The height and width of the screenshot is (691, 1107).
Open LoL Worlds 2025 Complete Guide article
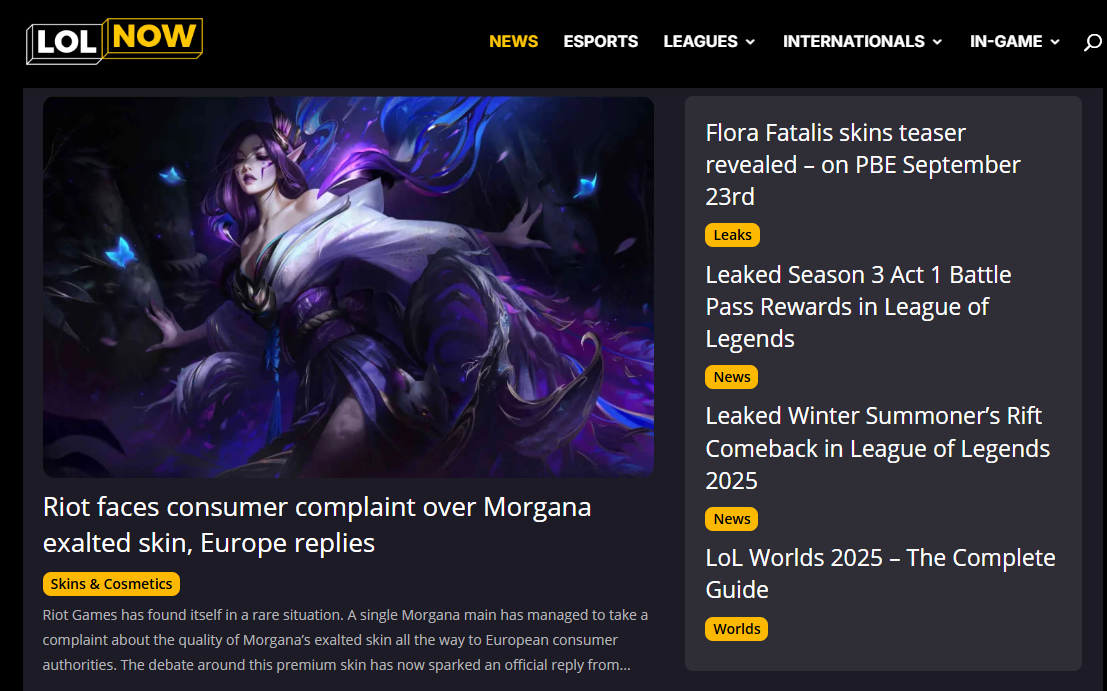880,573
